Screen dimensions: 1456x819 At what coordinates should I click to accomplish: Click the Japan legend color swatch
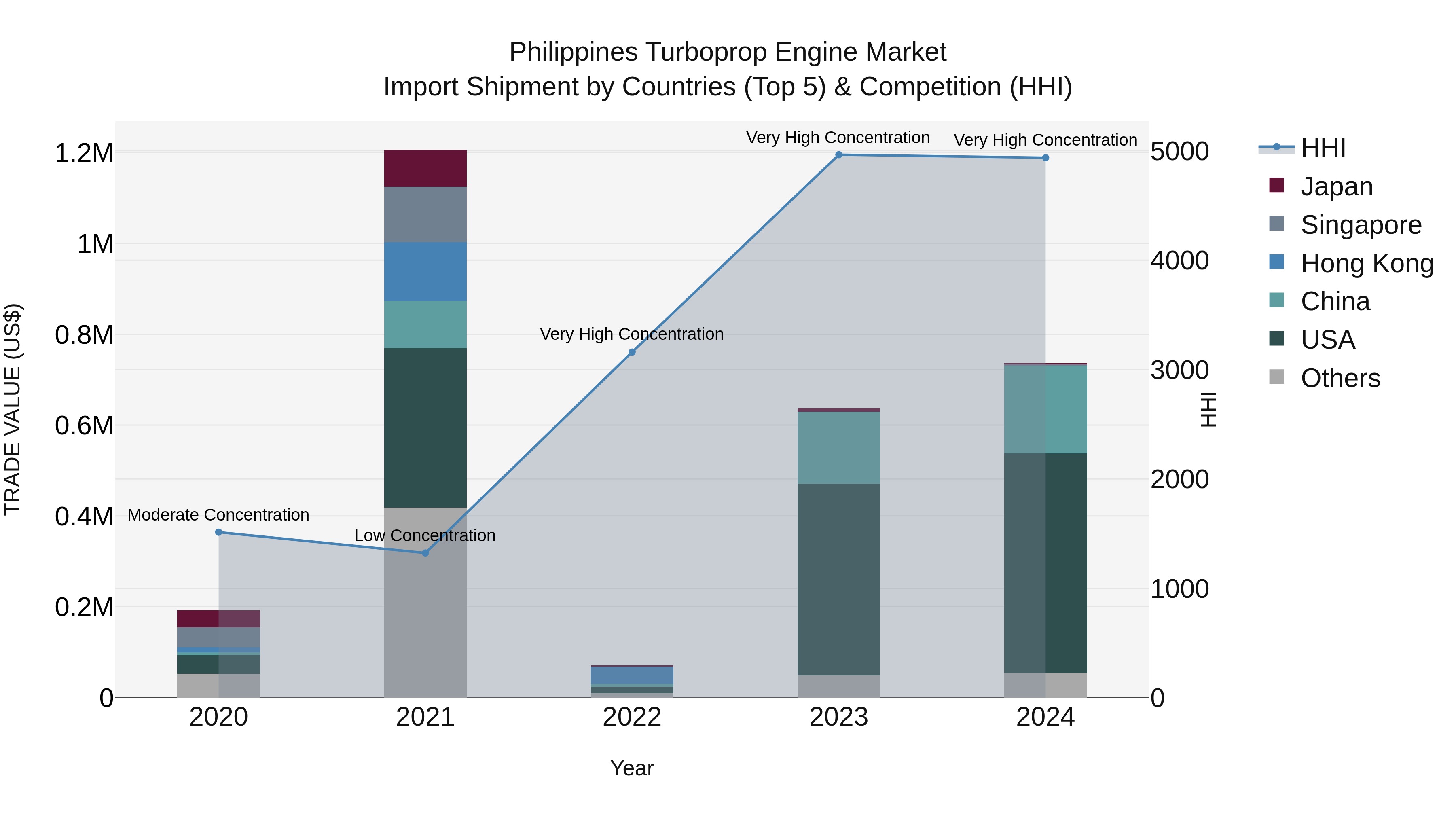[1276, 185]
